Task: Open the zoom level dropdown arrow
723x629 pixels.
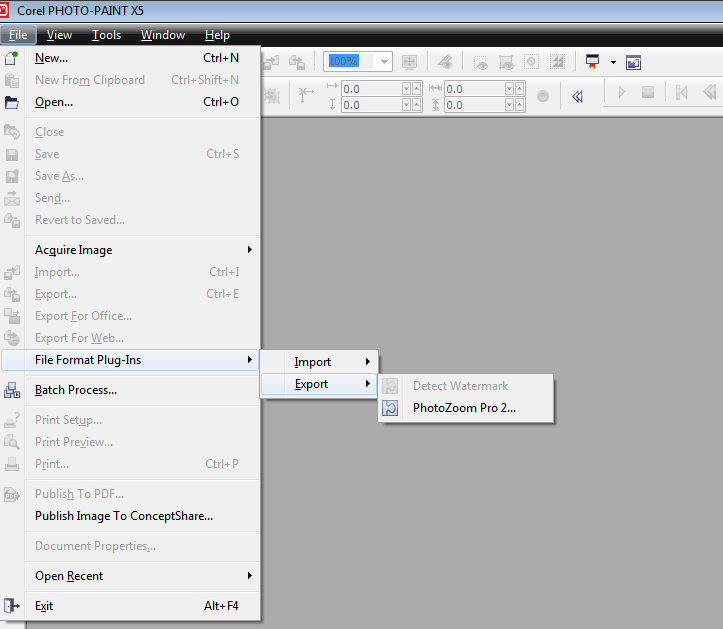Action: click(384, 61)
